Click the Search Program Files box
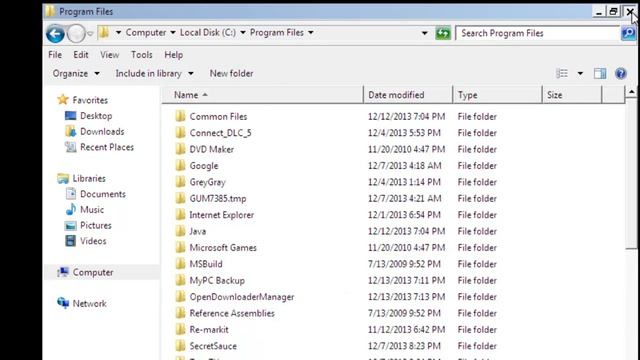640x360 pixels. (x=538, y=33)
